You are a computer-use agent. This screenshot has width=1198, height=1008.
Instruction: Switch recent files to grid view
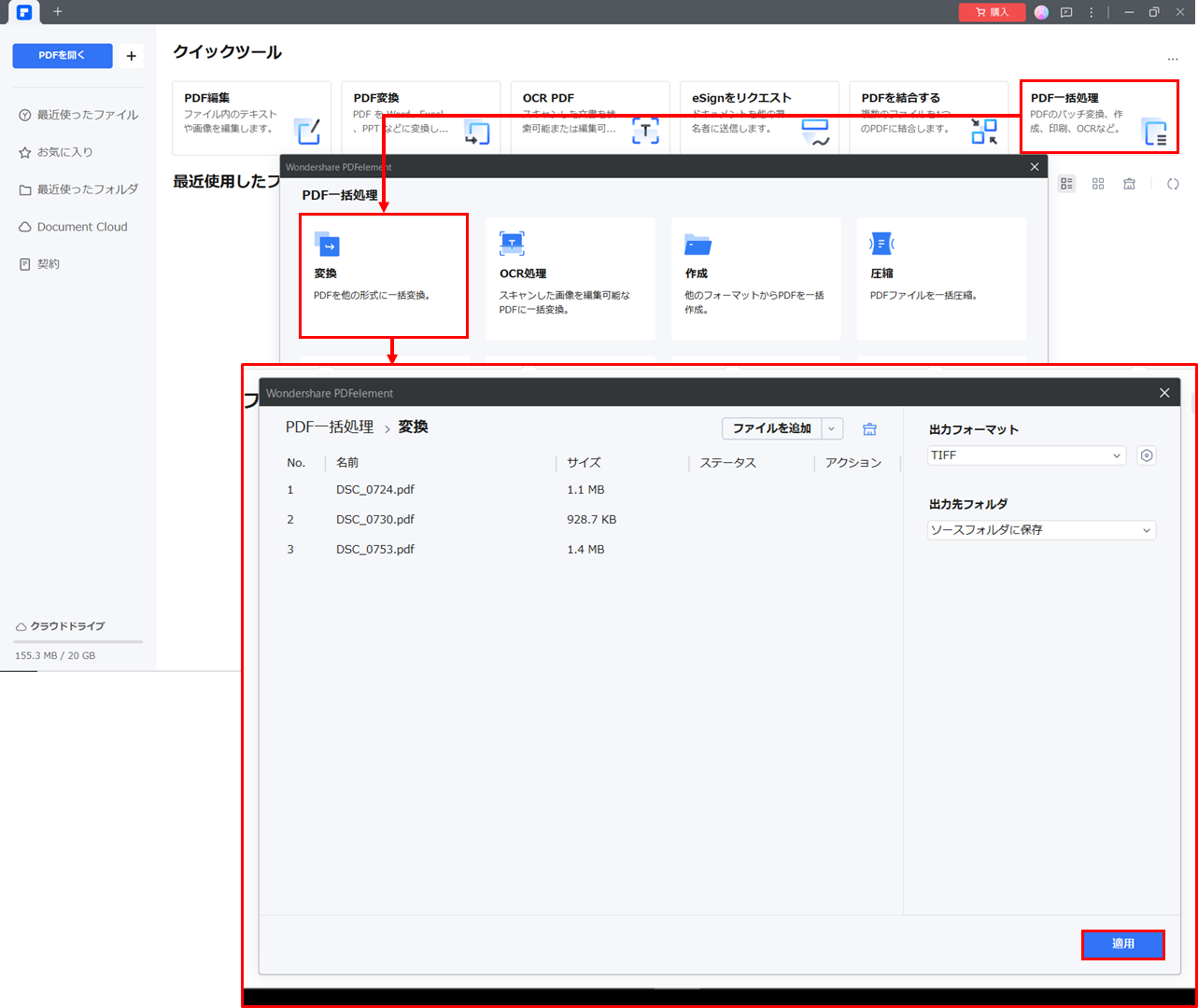[1098, 184]
